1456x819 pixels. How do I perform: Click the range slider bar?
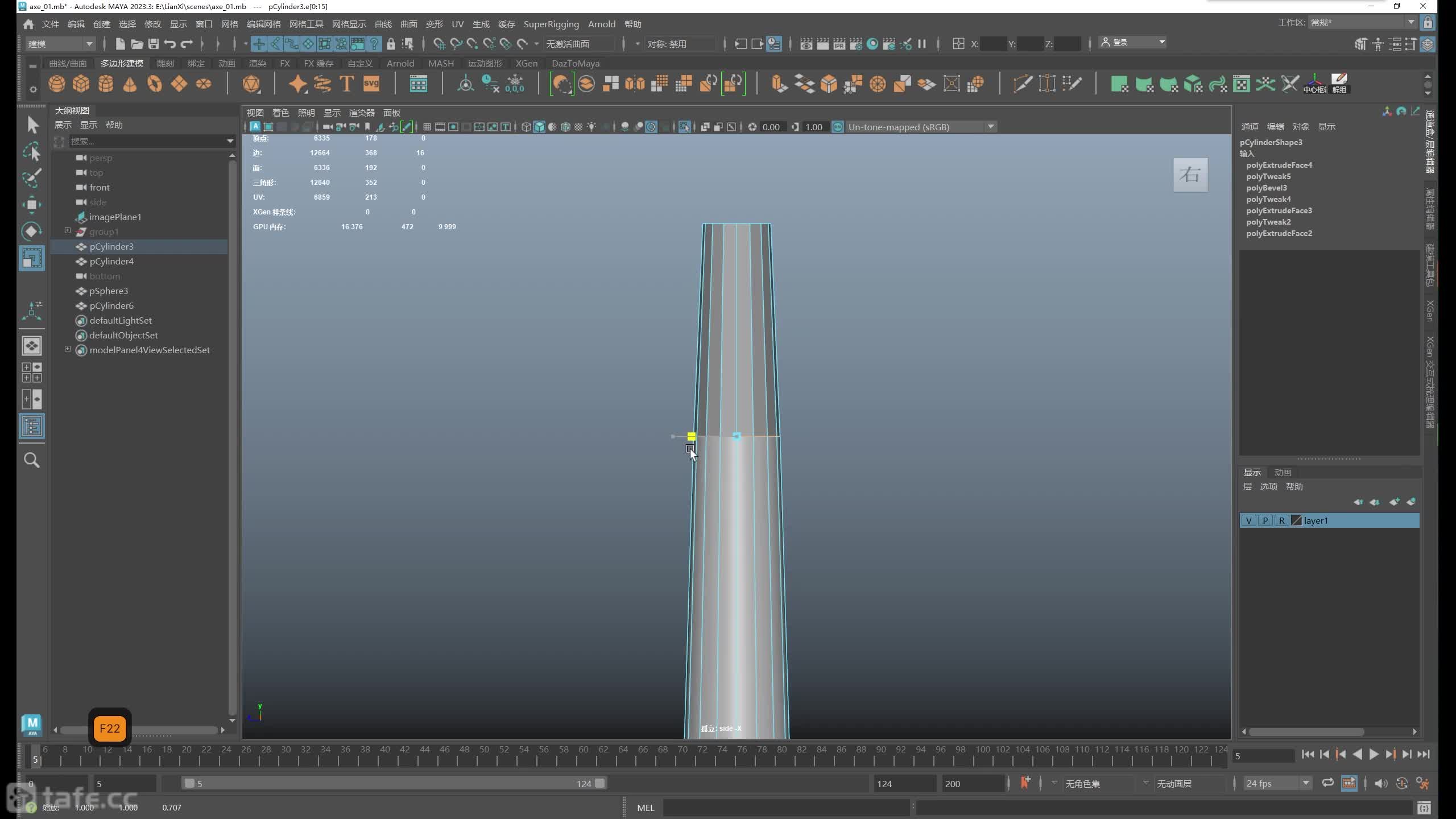(394, 783)
